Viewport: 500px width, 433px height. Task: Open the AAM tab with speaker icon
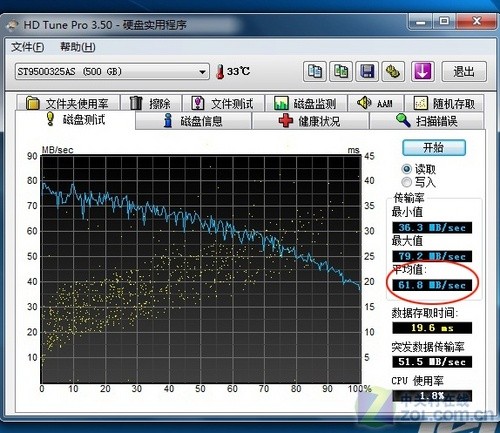point(376,103)
